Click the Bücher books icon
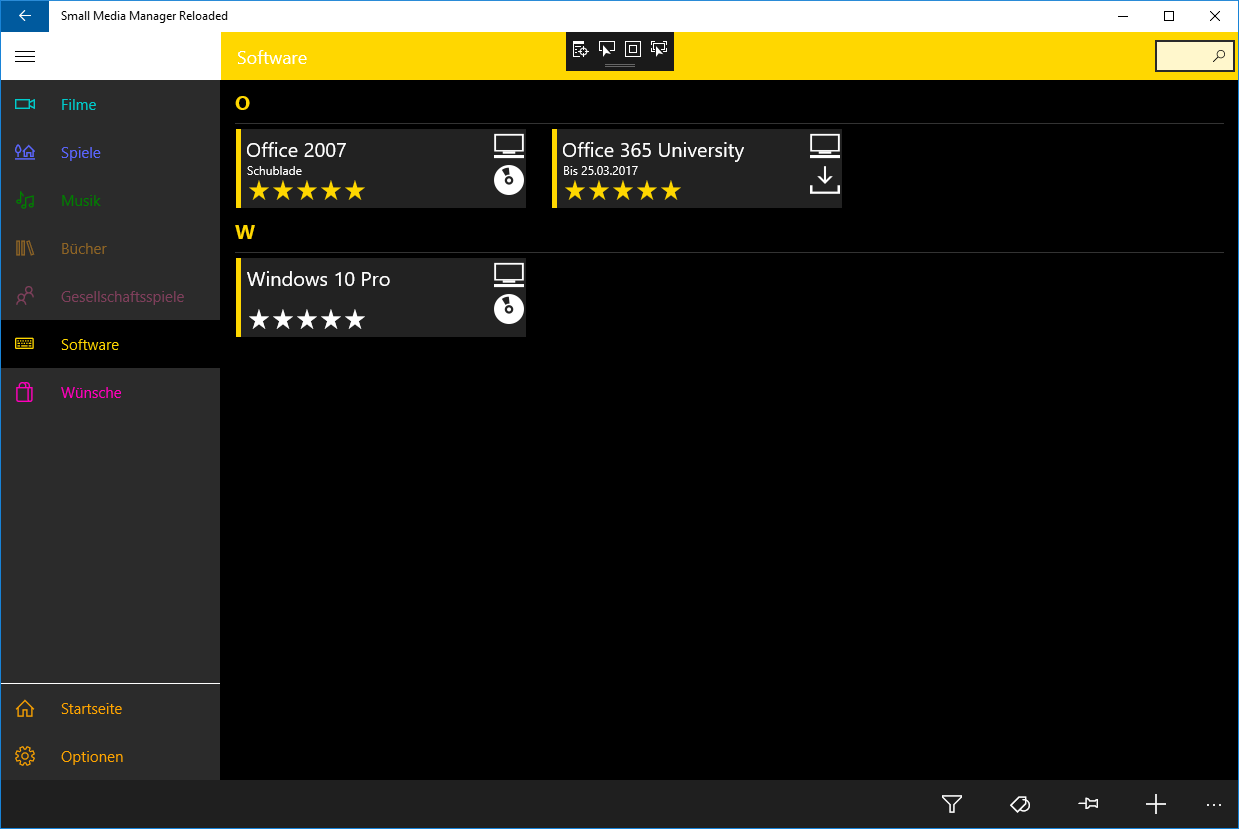Image resolution: width=1239 pixels, height=829 pixels. 25,249
